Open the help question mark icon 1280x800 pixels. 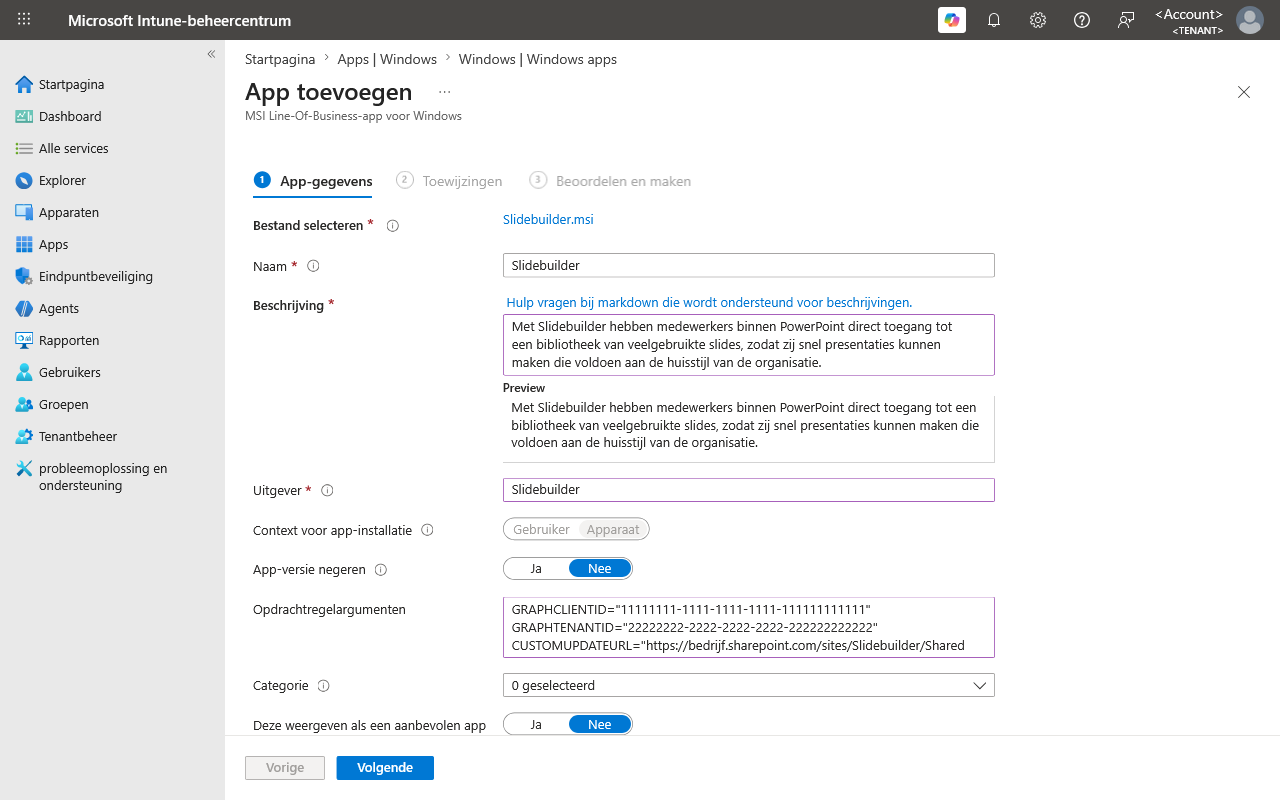point(1082,20)
